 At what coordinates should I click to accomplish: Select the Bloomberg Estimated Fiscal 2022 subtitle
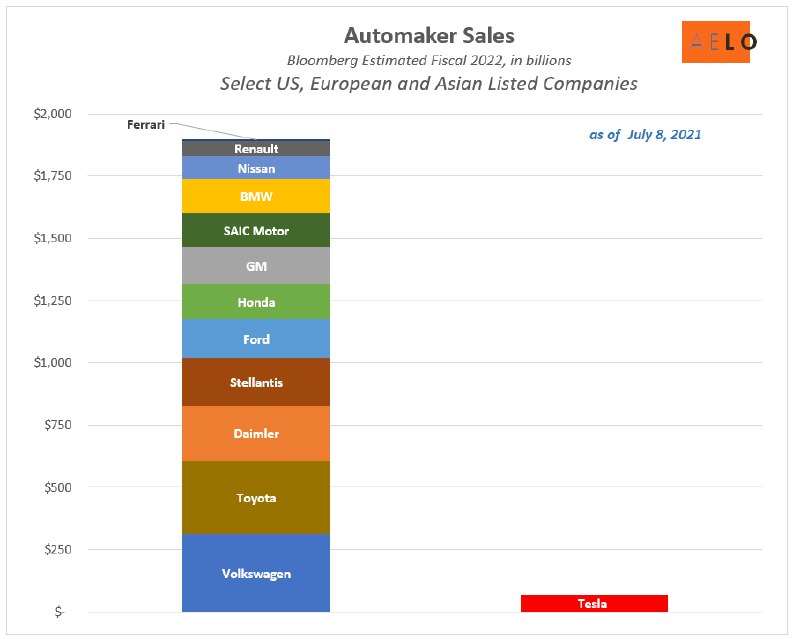click(429, 60)
